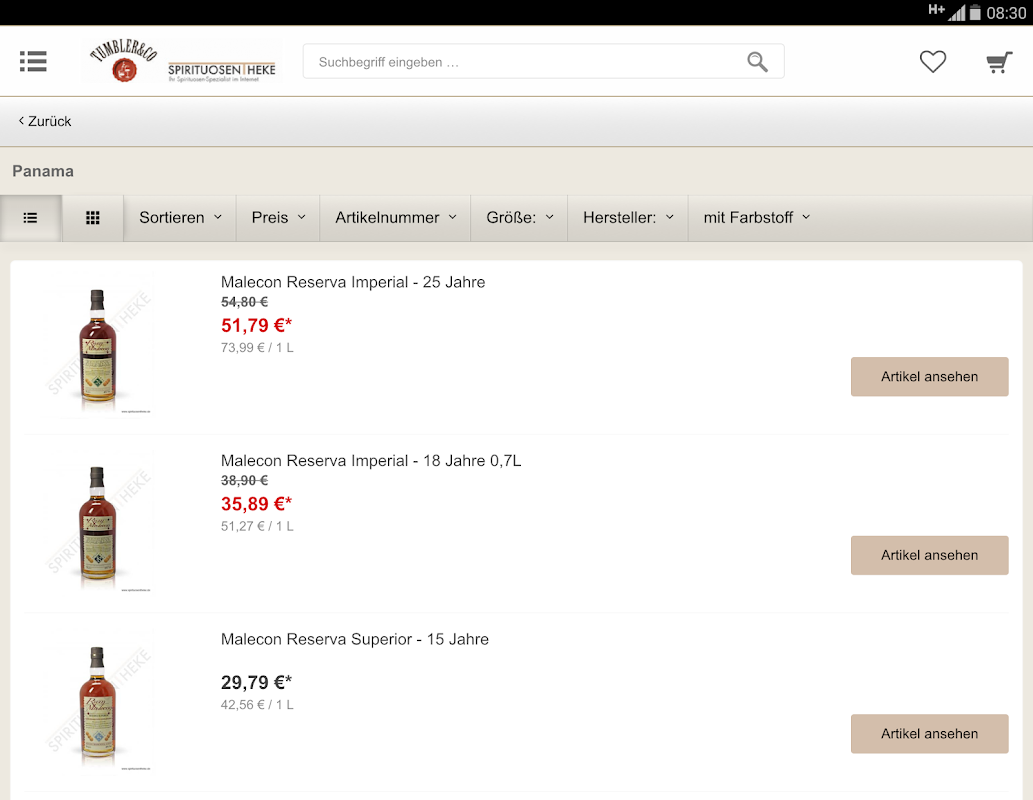This screenshot has width=1033, height=800.
Task: View article Malecon Reserva Imperial 18 Jahre
Action: (929, 556)
